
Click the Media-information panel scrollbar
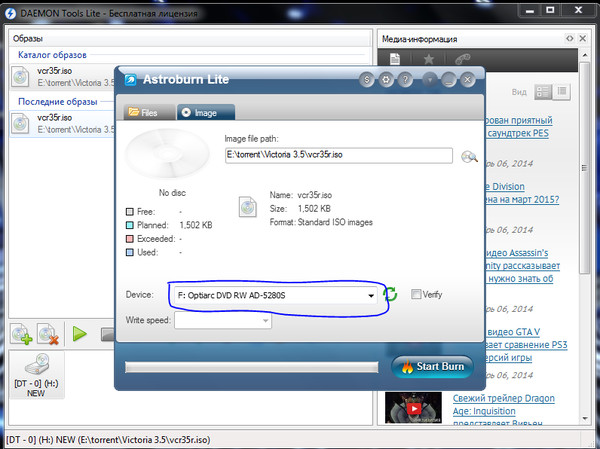coord(585,168)
